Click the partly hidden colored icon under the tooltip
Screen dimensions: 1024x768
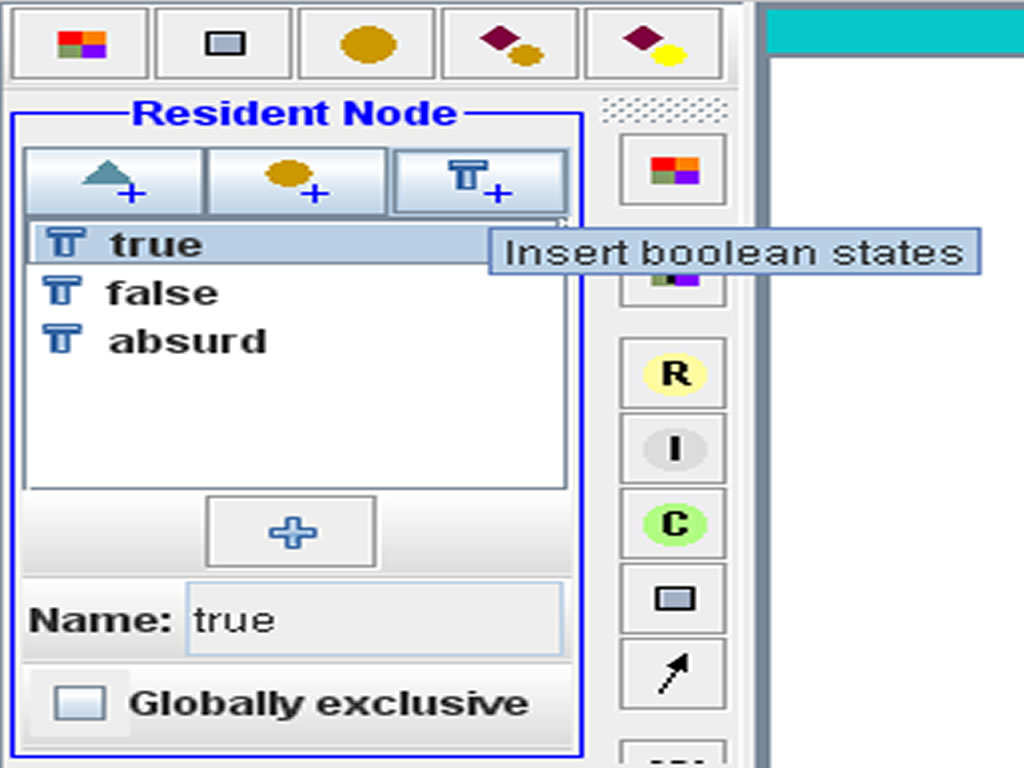pyautogui.click(x=673, y=289)
